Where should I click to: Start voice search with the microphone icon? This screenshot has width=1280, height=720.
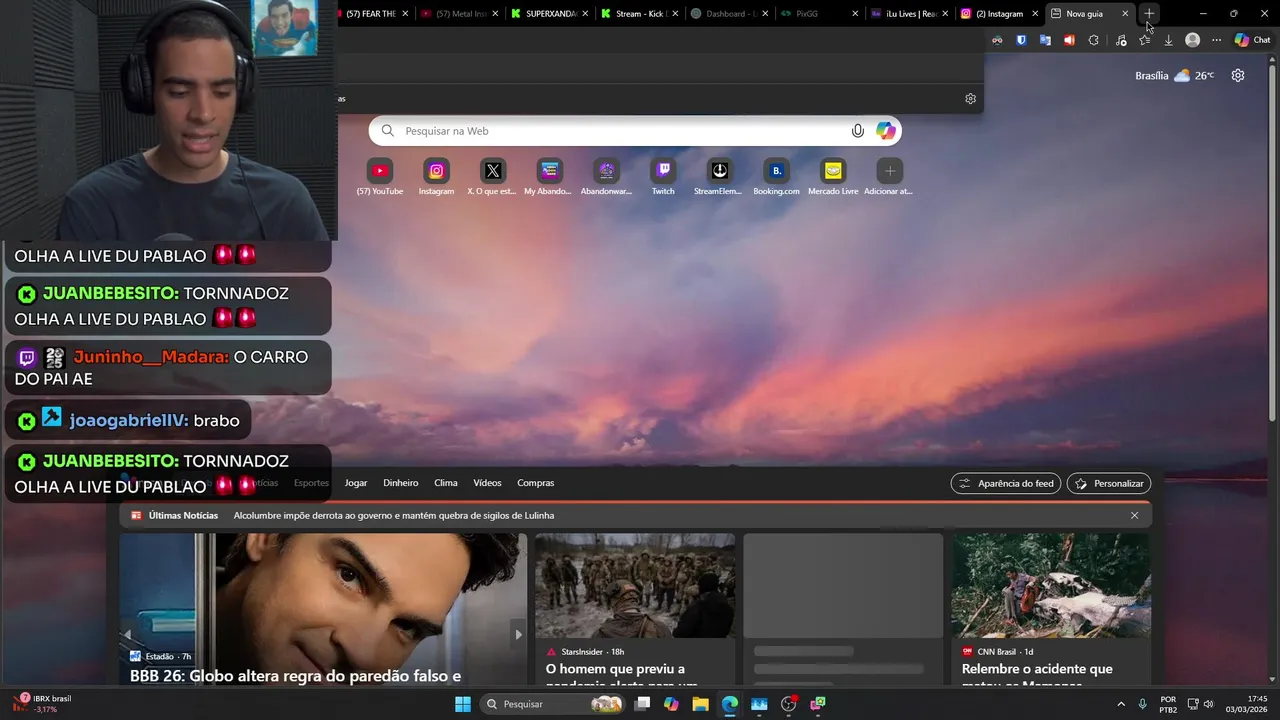click(x=857, y=131)
